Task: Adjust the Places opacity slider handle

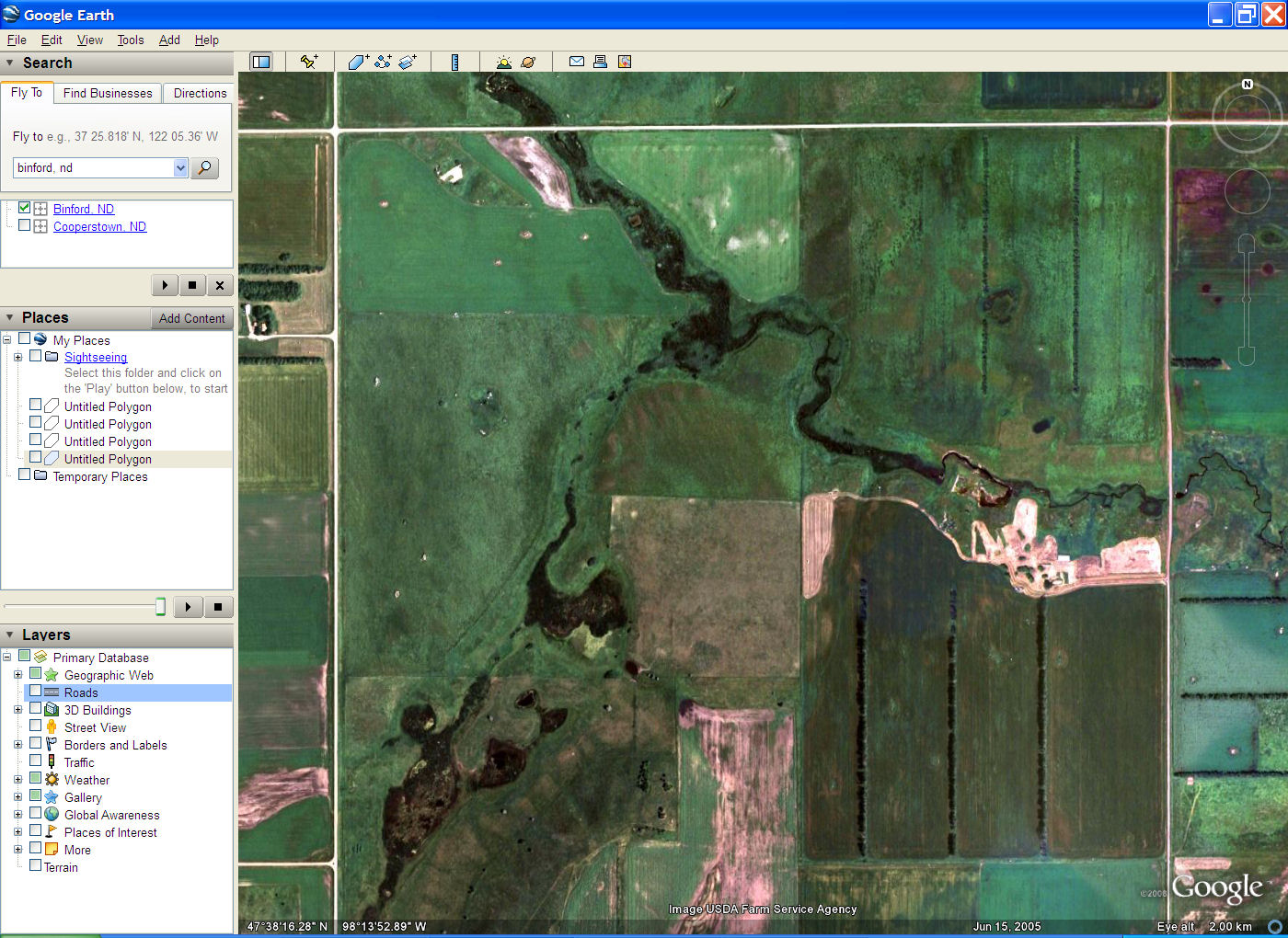Action: tap(160, 606)
